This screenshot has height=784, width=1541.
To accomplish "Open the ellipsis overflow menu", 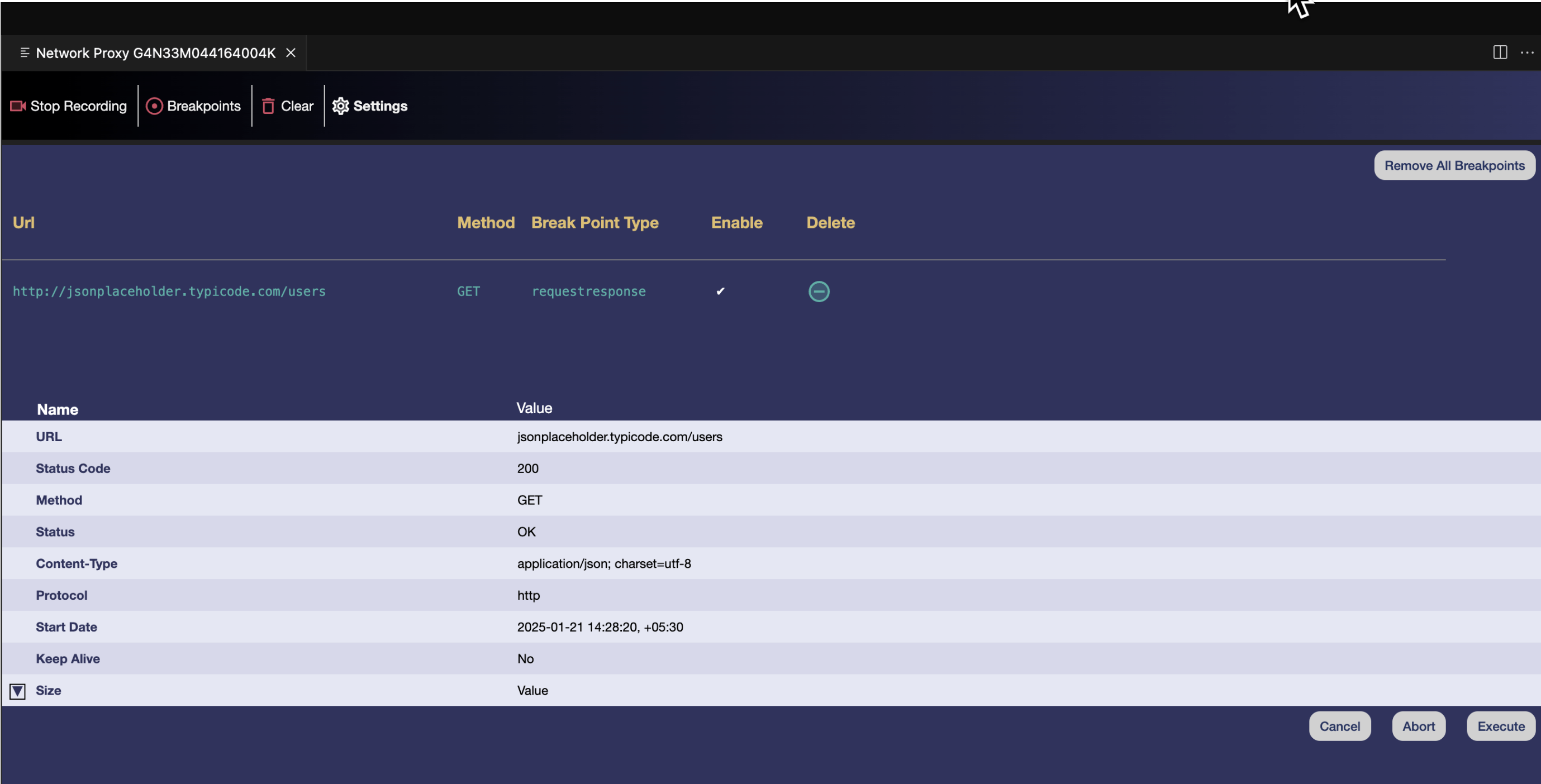I will (1527, 52).
